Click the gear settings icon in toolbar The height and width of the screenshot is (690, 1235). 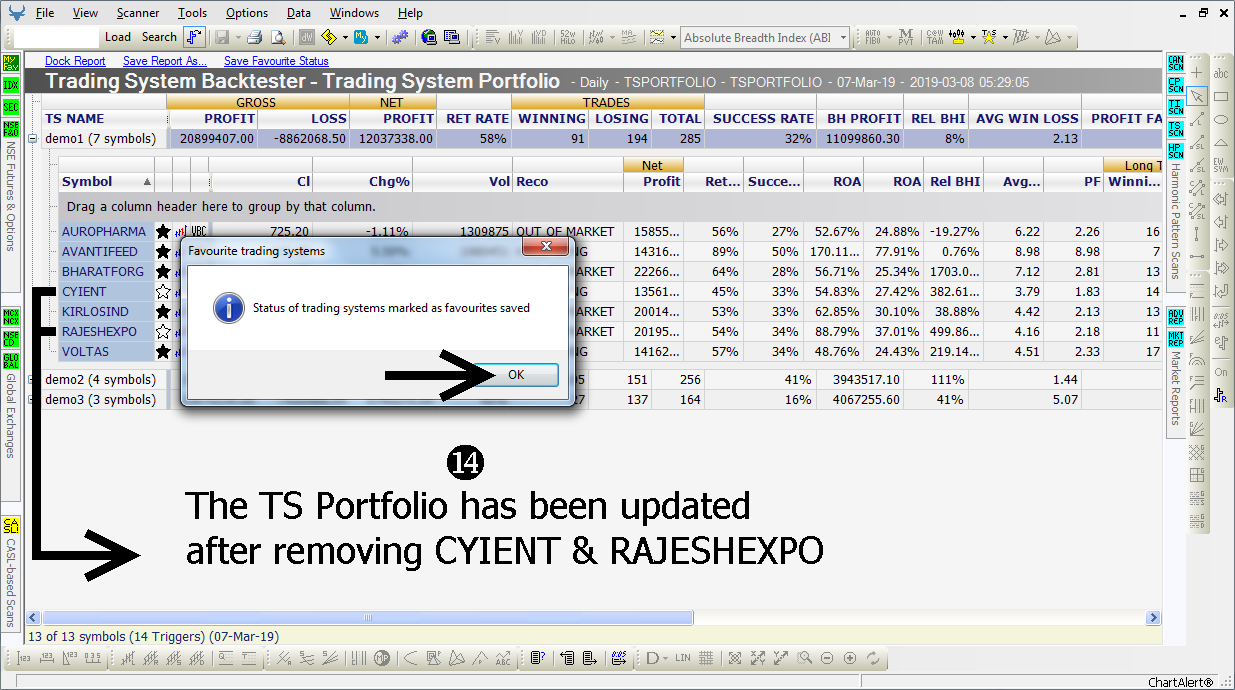400,37
